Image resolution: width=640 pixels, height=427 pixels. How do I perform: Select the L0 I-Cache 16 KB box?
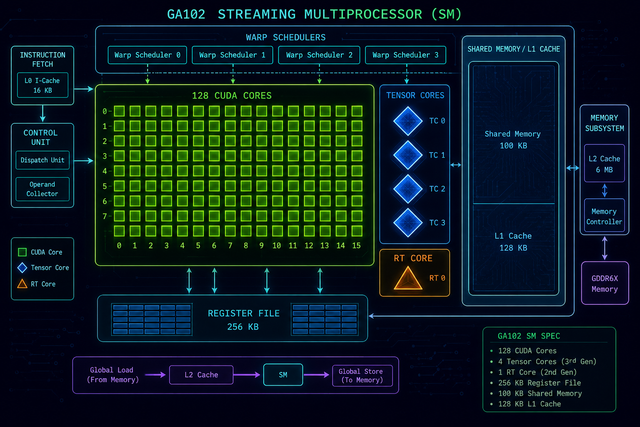pyautogui.click(x=42, y=85)
